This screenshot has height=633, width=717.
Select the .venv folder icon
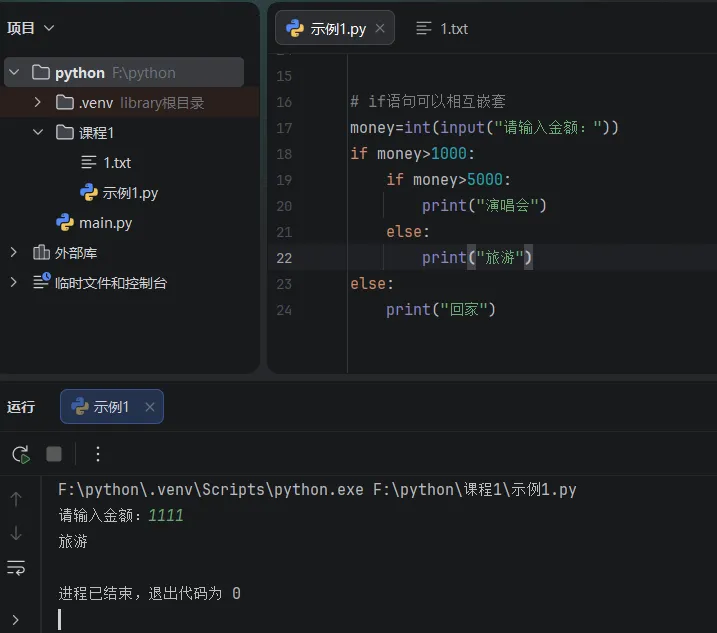64,102
